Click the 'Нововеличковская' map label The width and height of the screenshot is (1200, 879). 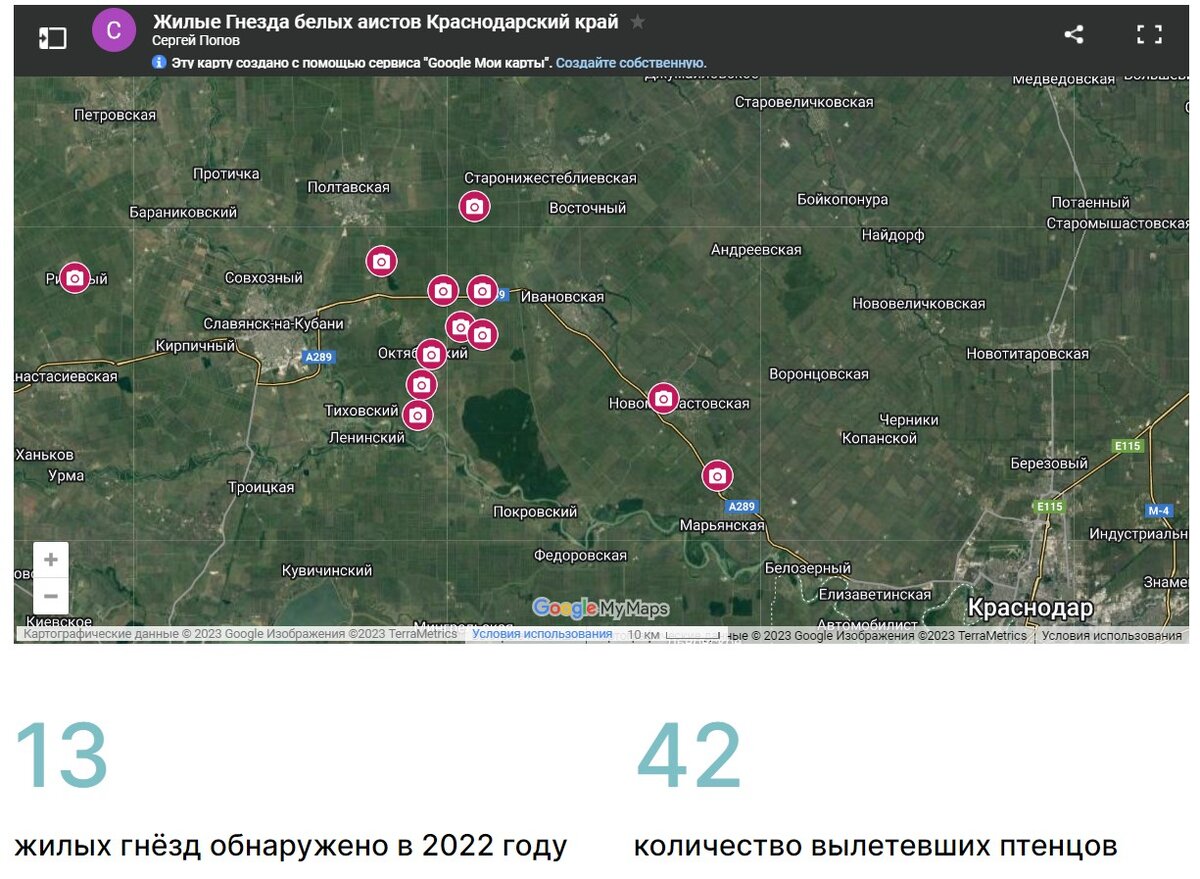(x=919, y=303)
